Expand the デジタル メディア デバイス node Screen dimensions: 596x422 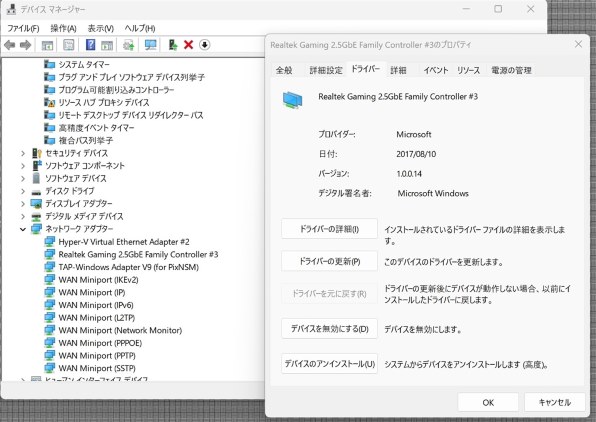pos(23,216)
